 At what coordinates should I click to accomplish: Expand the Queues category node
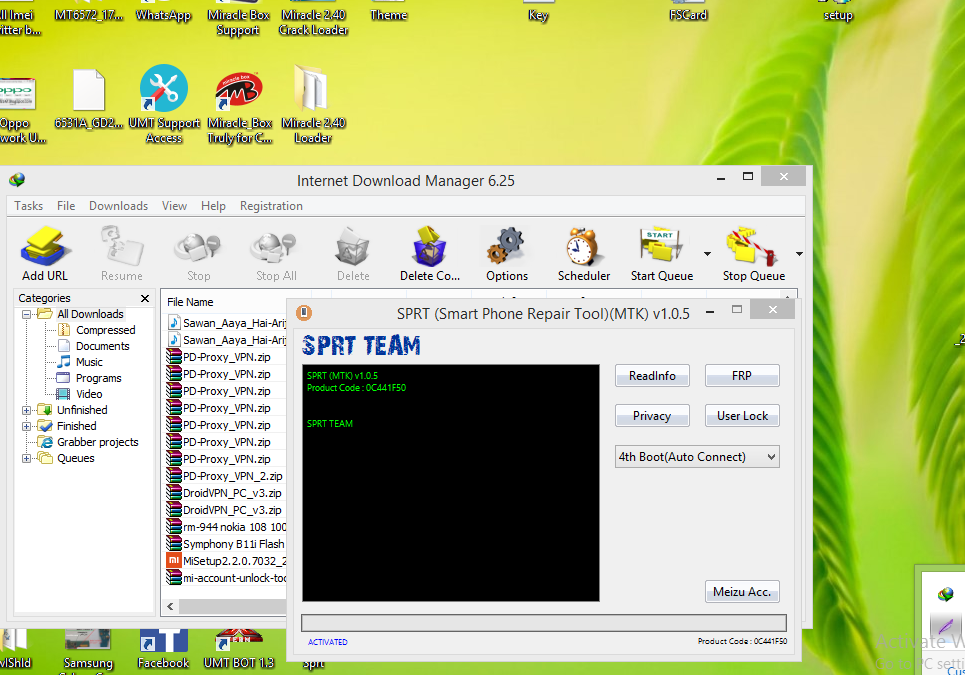(x=28, y=457)
